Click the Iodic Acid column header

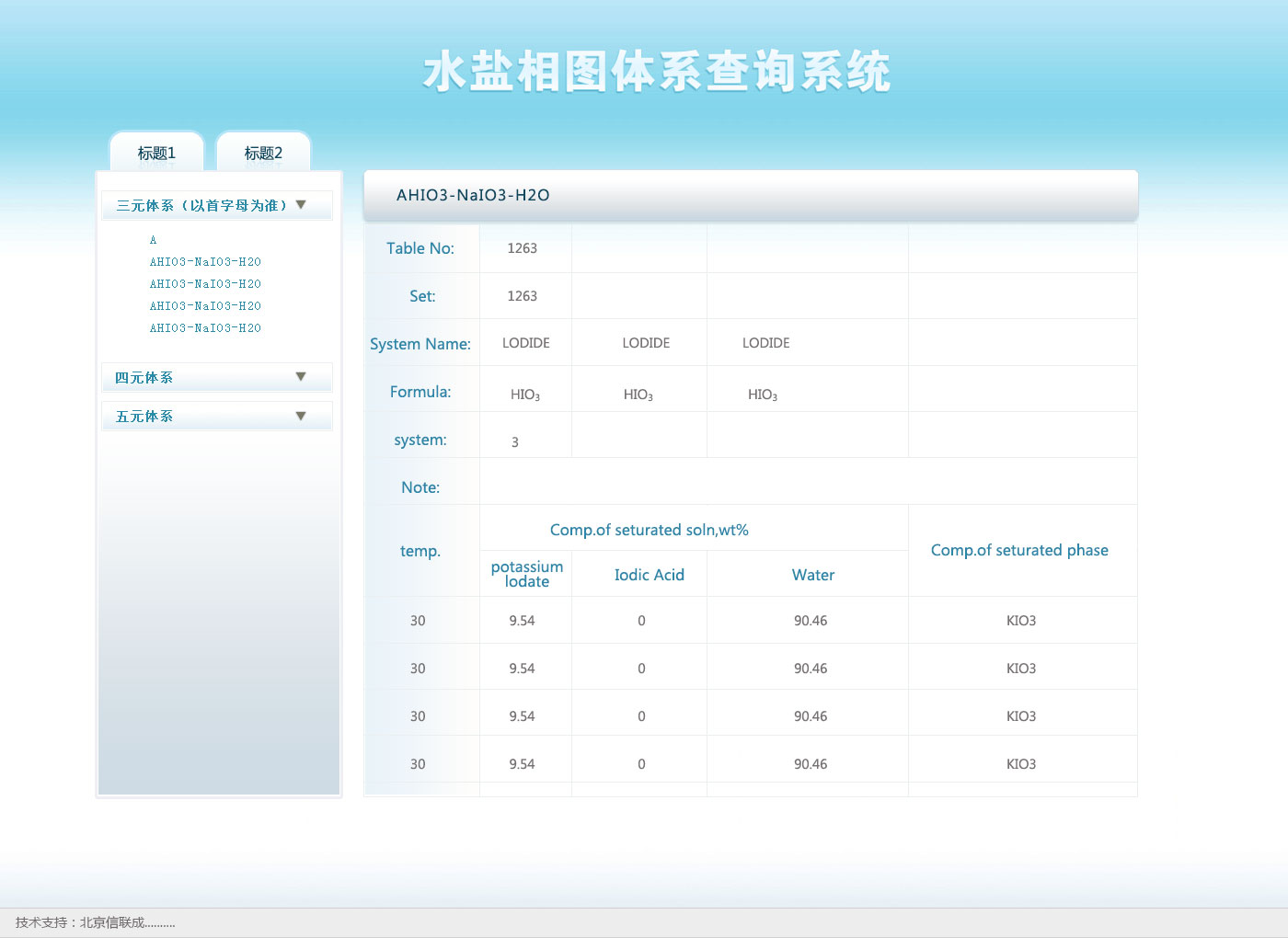coord(650,575)
